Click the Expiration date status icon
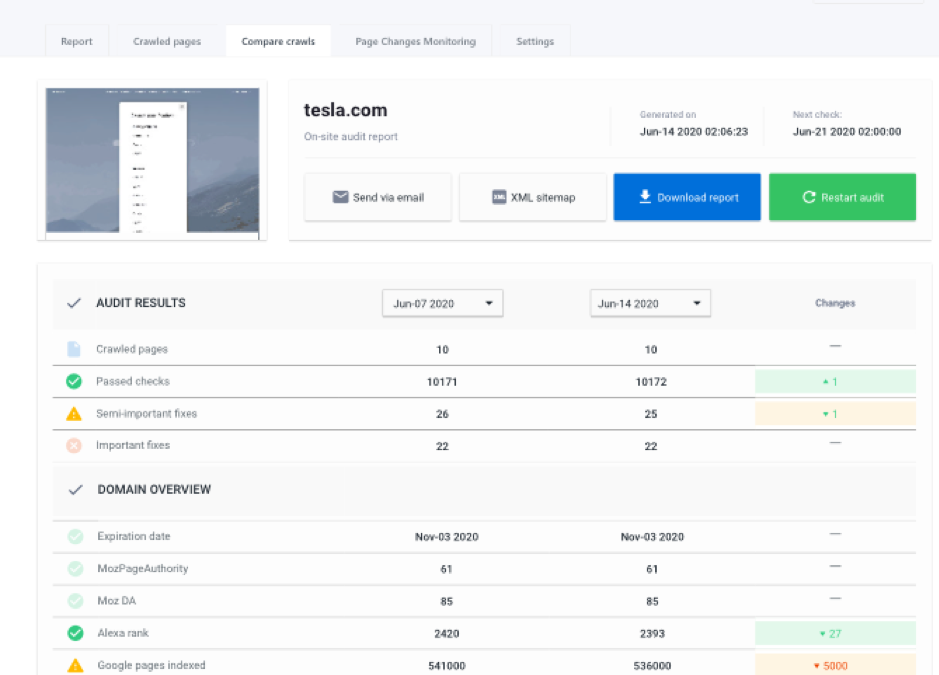The width and height of the screenshot is (939, 675). click(x=75, y=536)
